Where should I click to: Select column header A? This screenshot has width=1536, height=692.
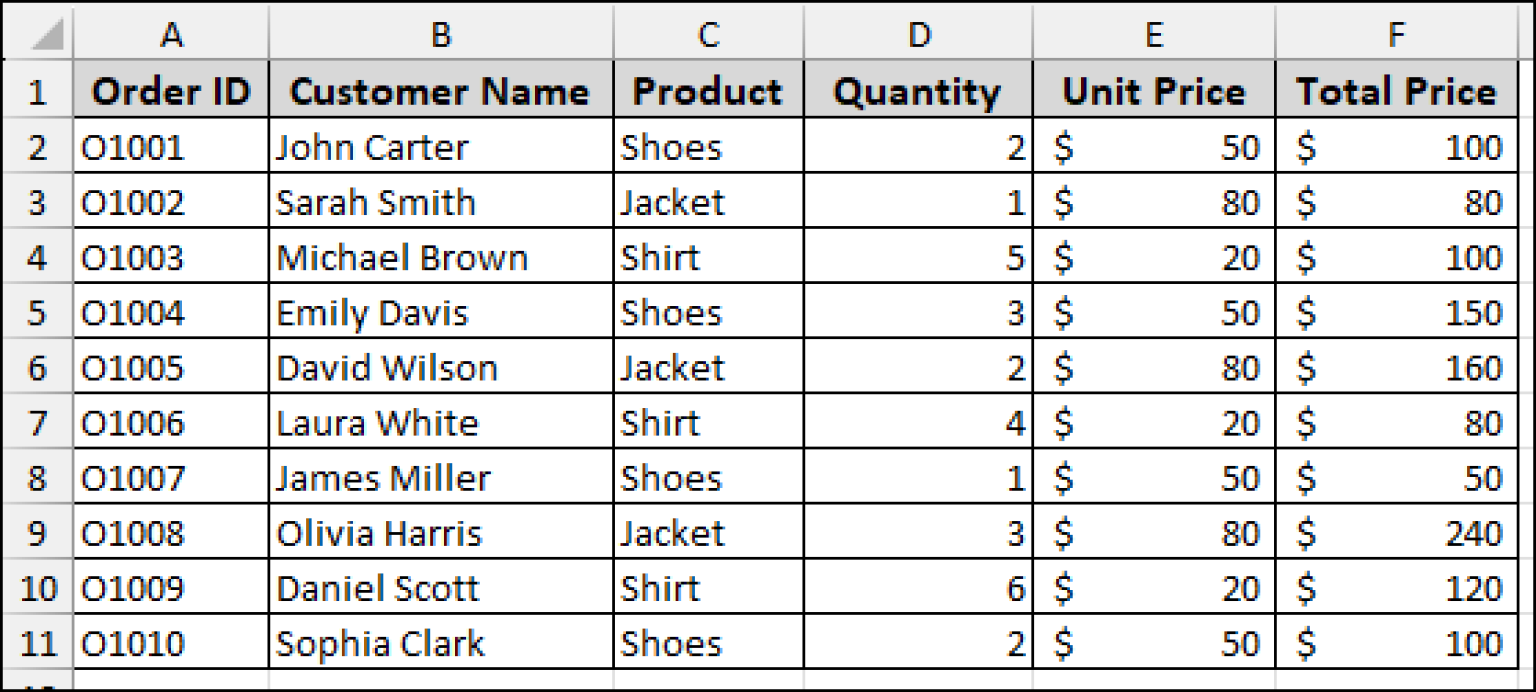coord(171,33)
